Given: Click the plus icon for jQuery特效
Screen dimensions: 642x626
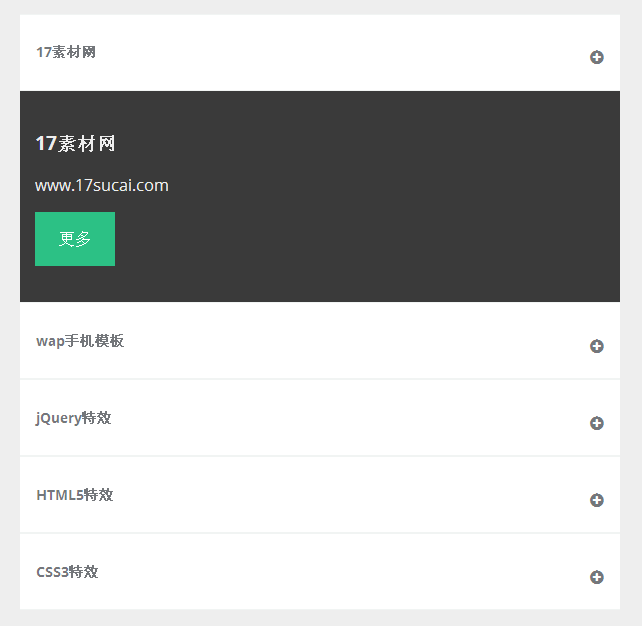Looking at the screenshot, I should pos(597,423).
